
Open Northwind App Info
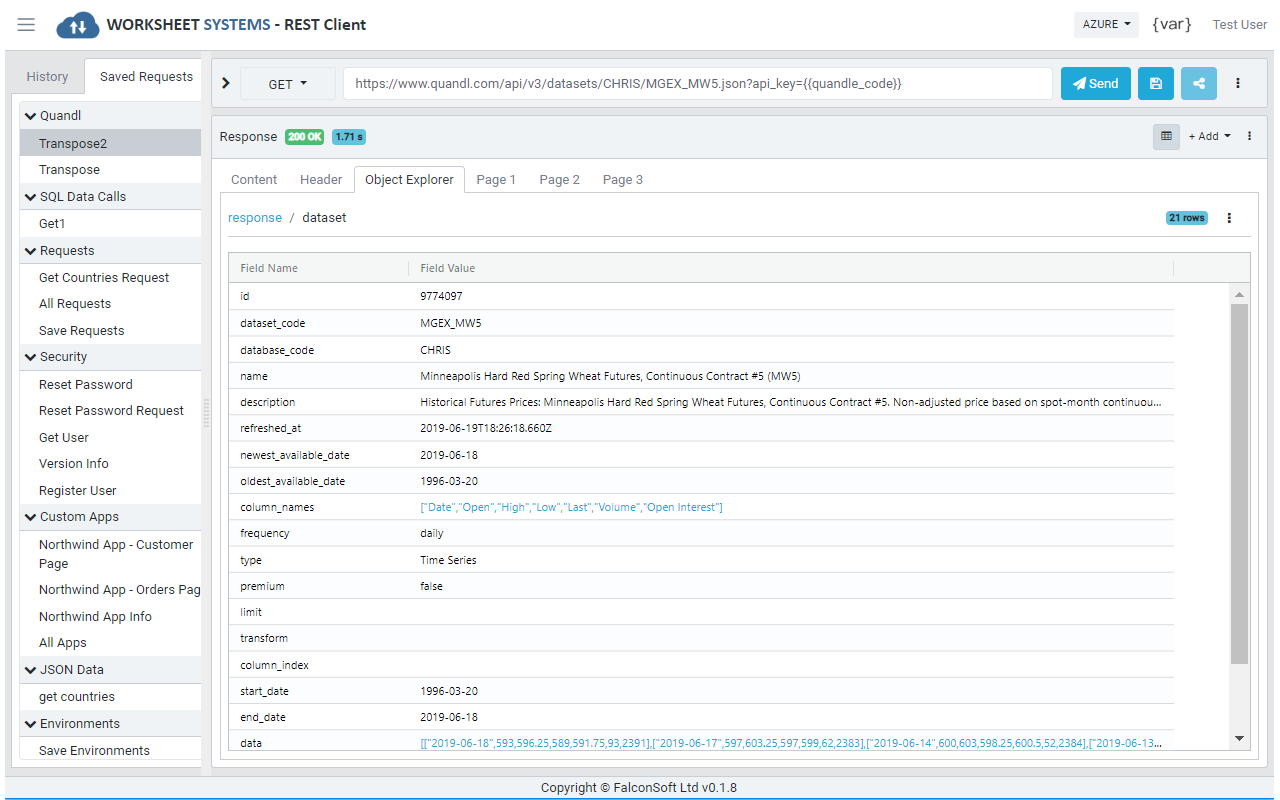(110, 616)
